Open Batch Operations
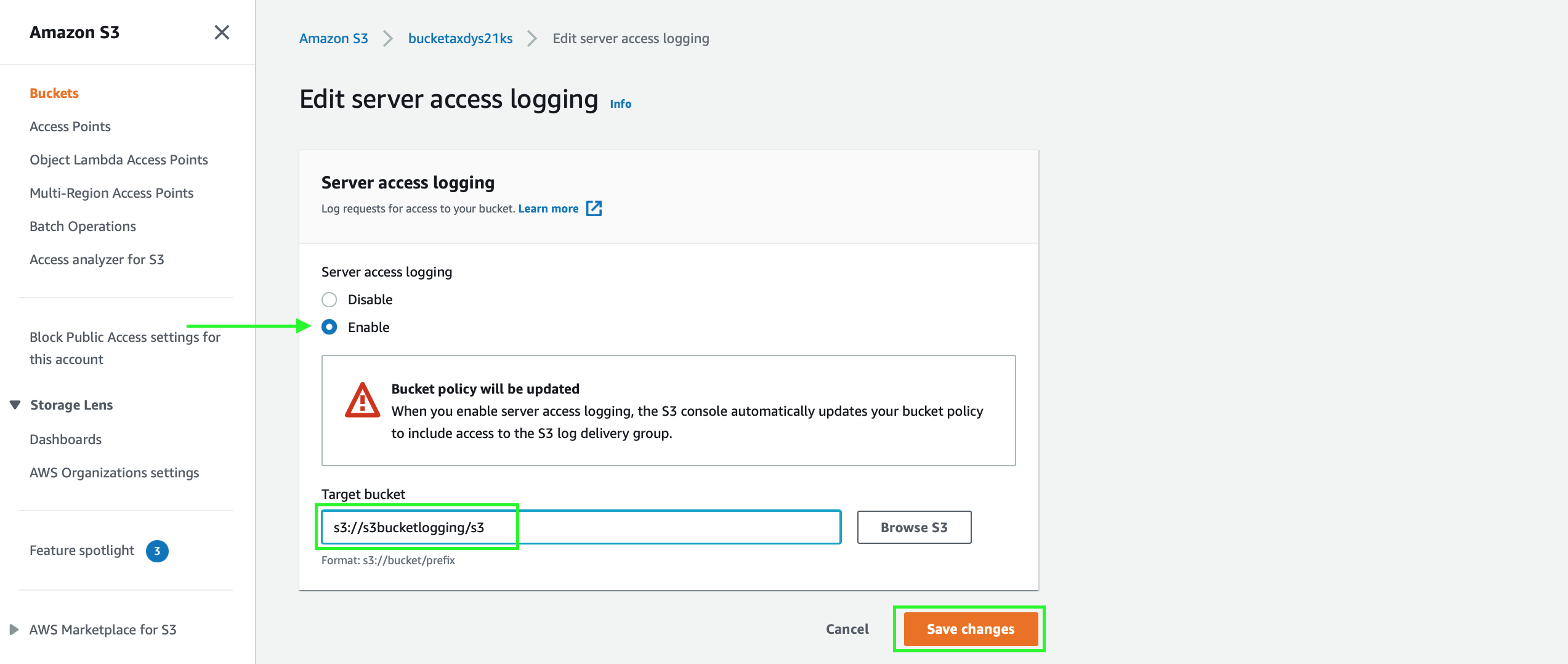This screenshot has height=664, width=1568. pos(83,226)
